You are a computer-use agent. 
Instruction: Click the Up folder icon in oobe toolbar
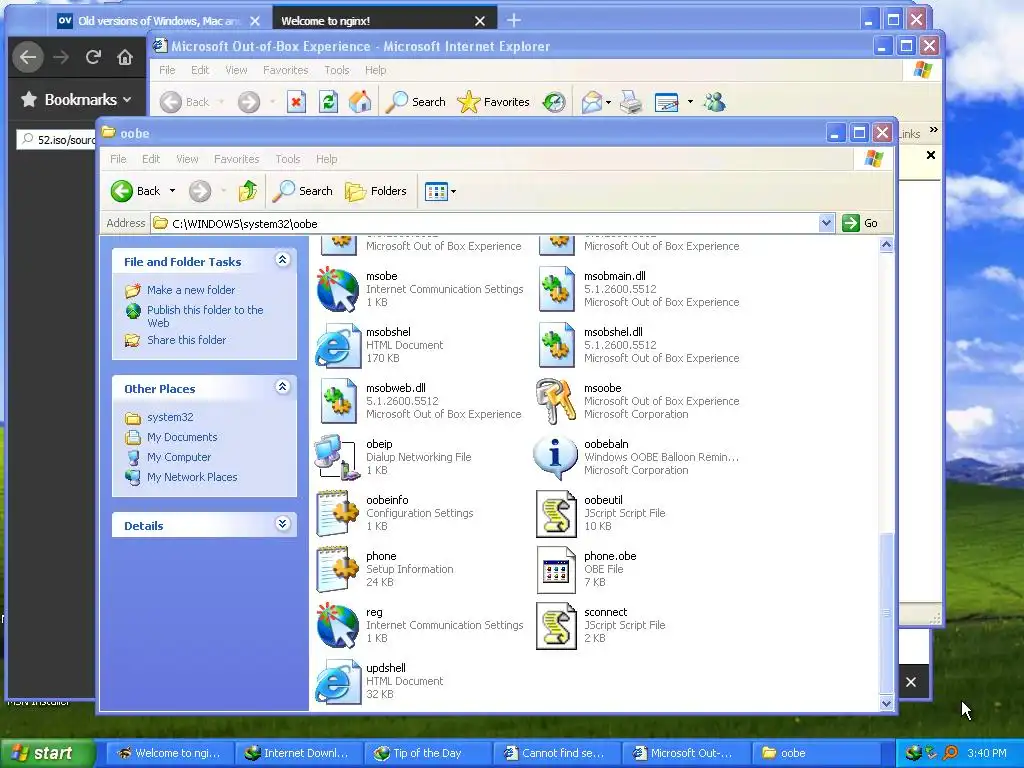248,191
